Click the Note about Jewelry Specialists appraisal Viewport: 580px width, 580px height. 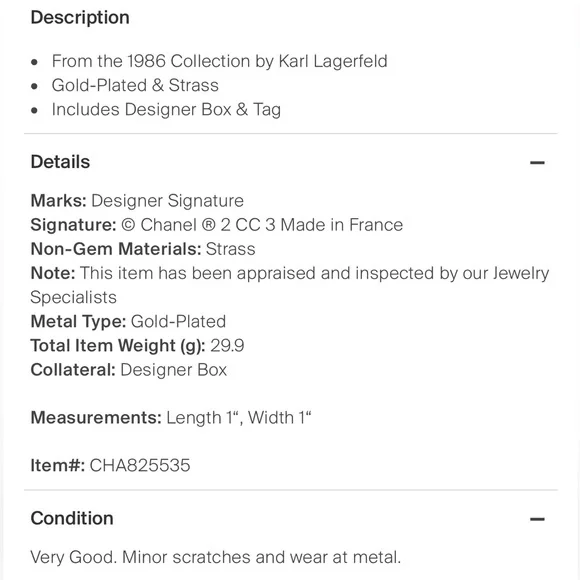(x=290, y=285)
